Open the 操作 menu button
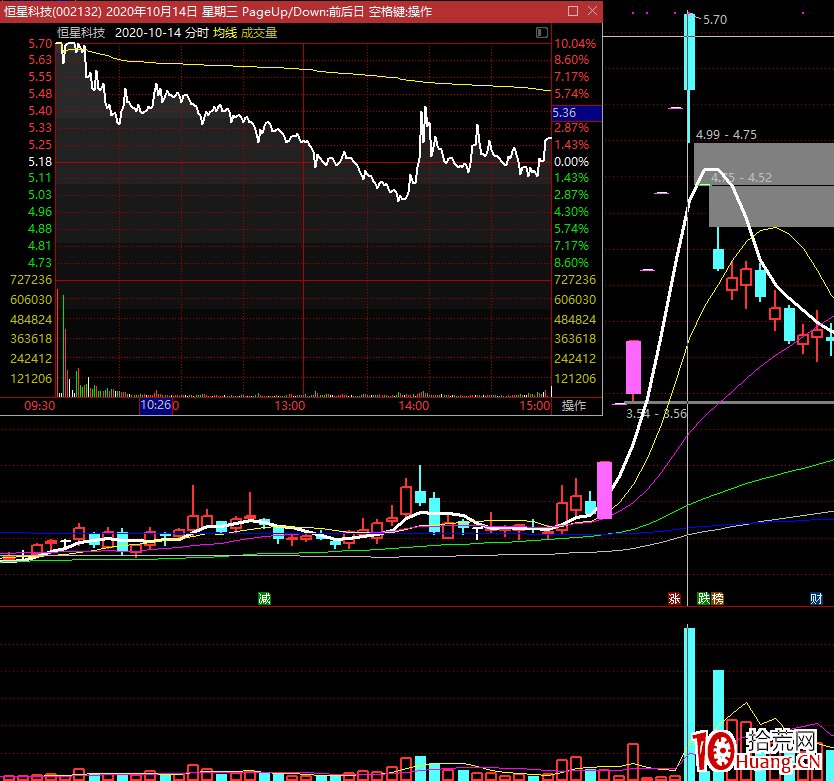Viewport: 834px width, 781px height. [574, 406]
